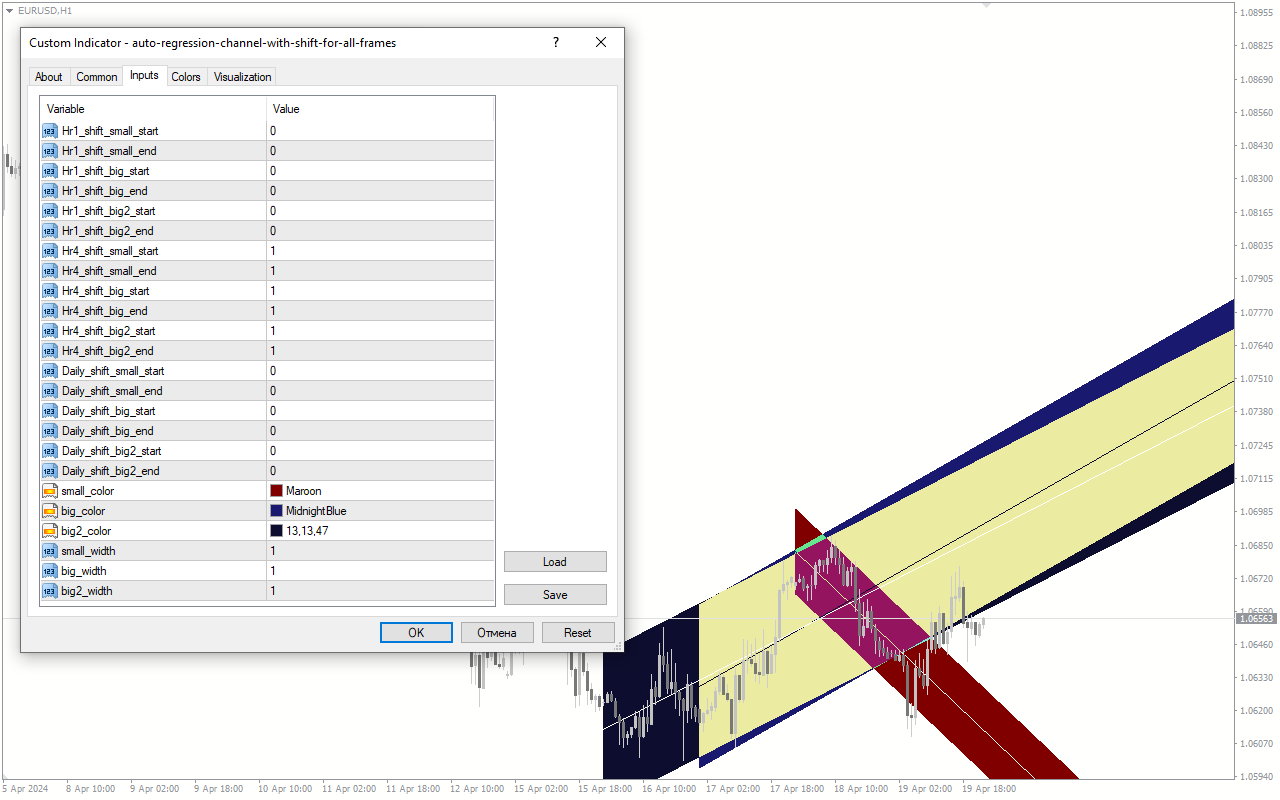
Task: Close the Custom Indicator dialog
Action: [601, 42]
